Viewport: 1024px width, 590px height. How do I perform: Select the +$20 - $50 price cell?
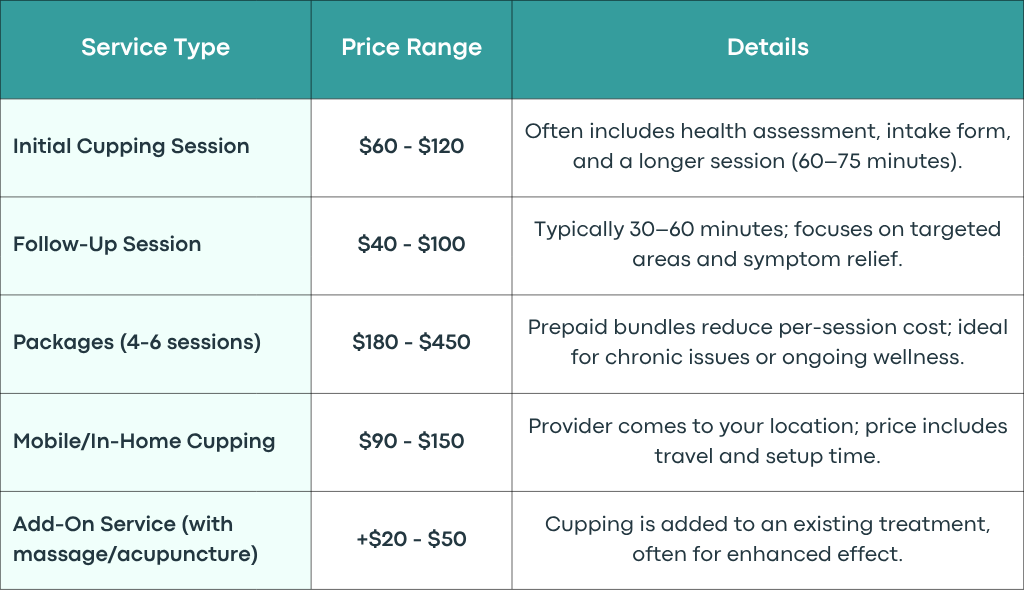[411, 539]
